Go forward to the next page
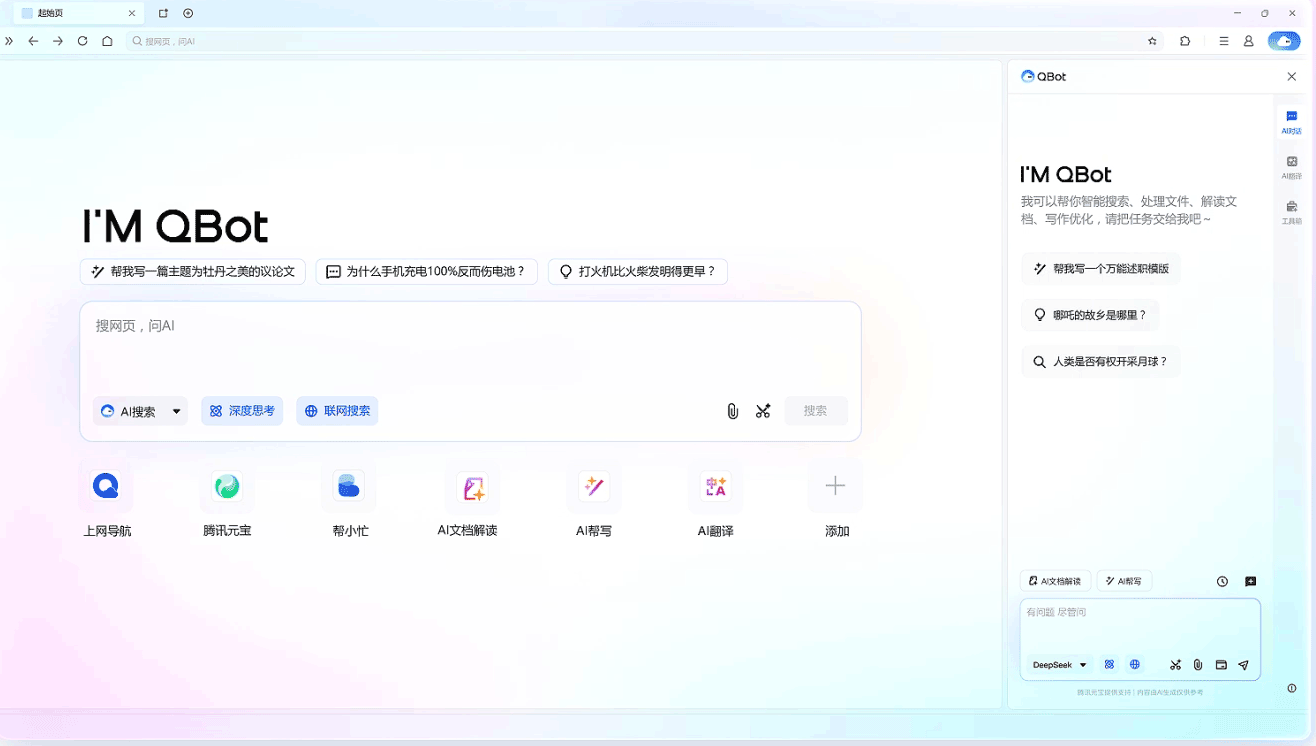The width and height of the screenshot is (1316, 746). [58, 41]
